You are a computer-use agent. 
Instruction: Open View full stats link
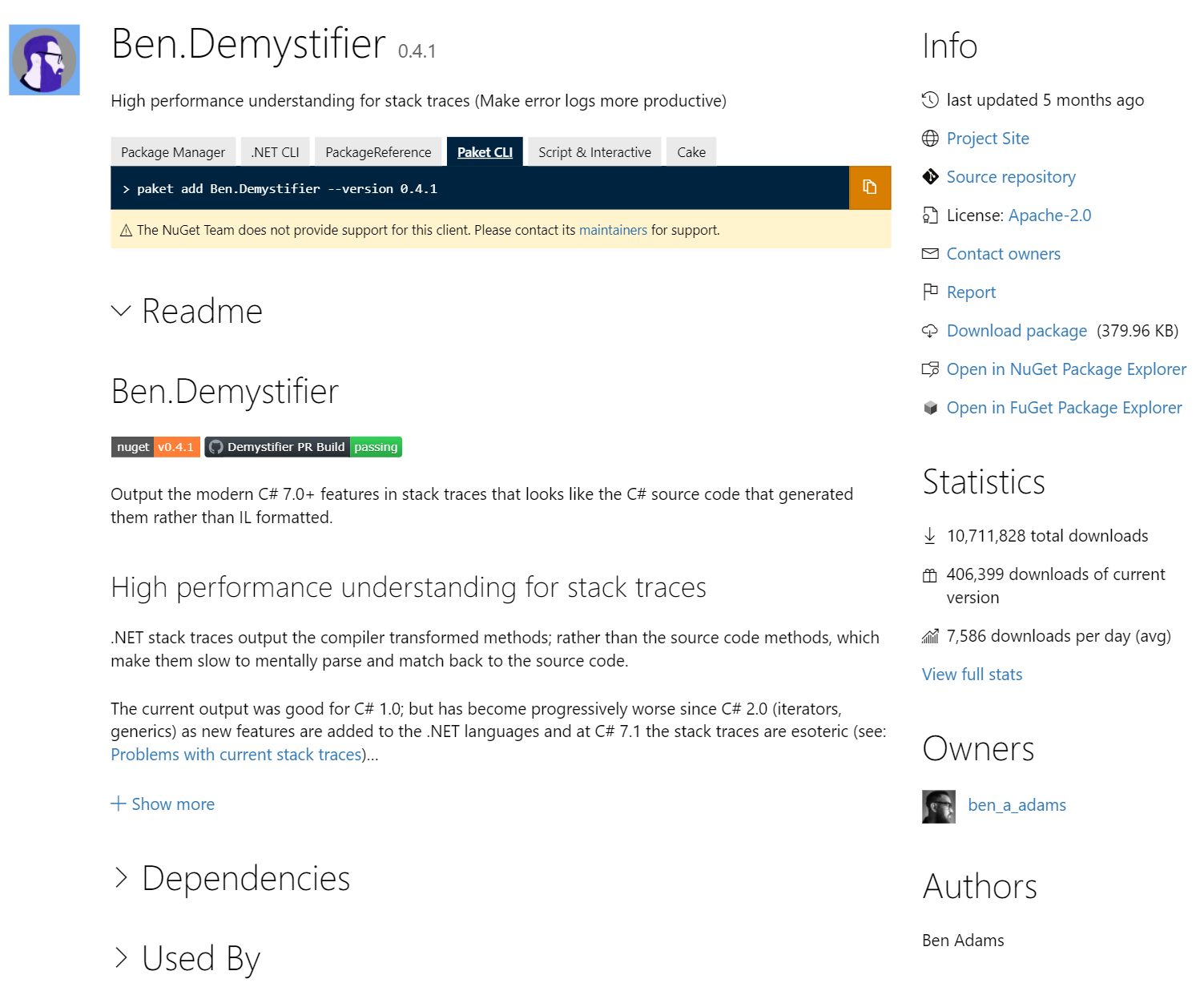pyautogui.click(x=972, y=675)
